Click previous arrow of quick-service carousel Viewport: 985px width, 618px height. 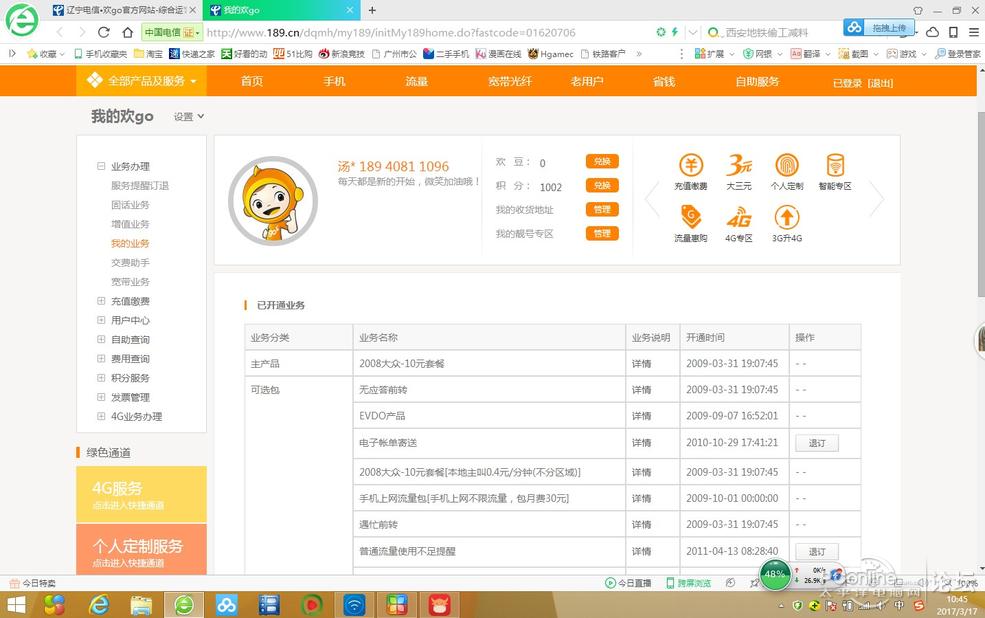(653, 198)
